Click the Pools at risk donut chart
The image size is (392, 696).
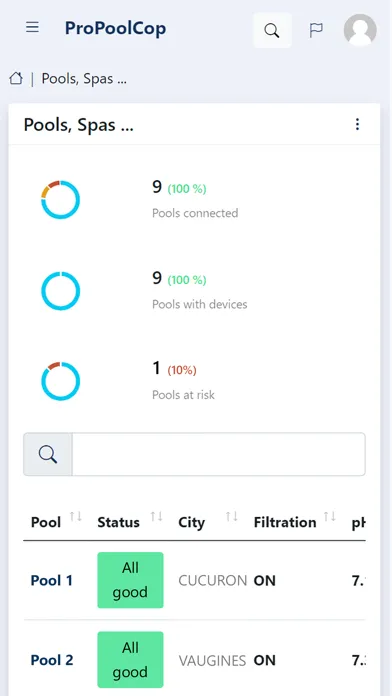tap(60, 381)
